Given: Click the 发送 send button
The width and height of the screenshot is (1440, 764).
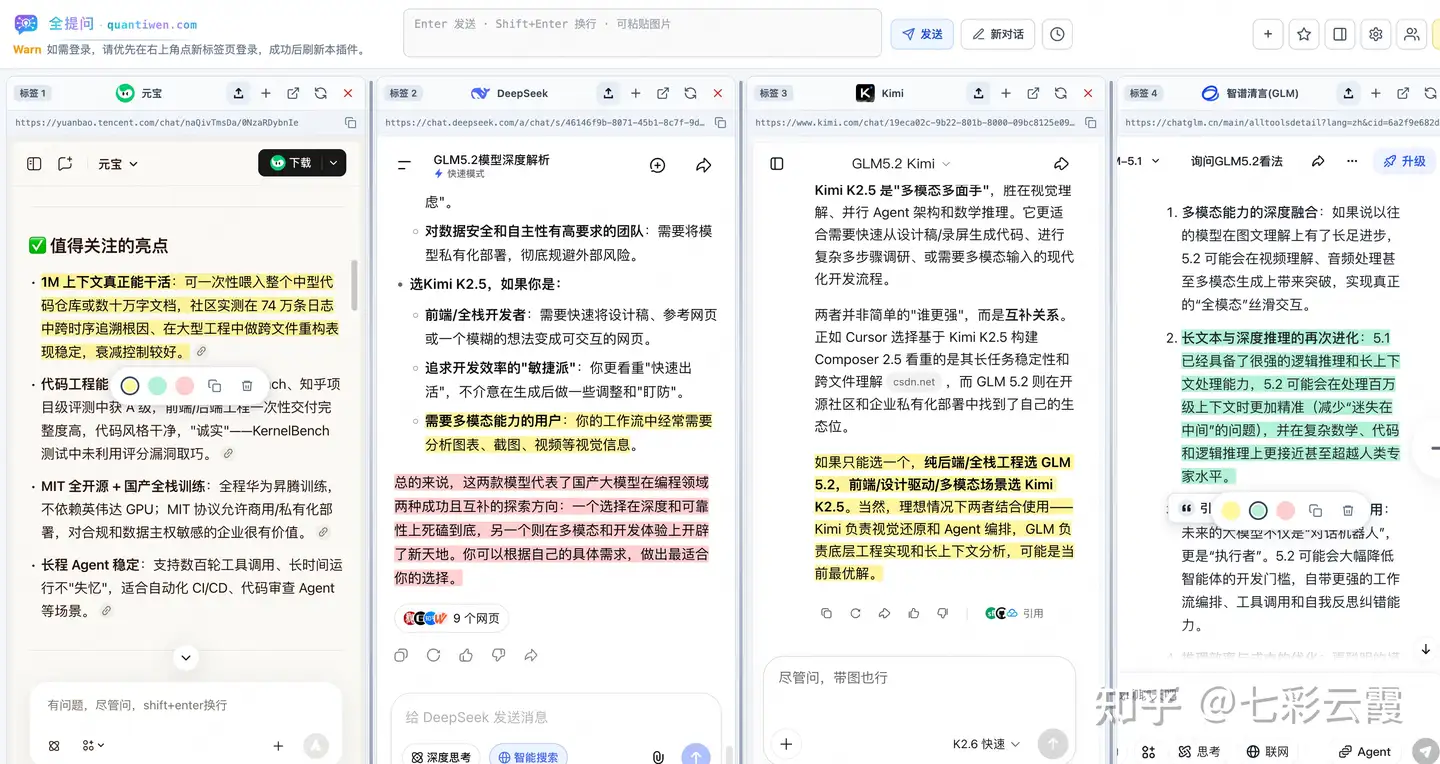Looking at the screenshot, I should [x=922, y=34].
